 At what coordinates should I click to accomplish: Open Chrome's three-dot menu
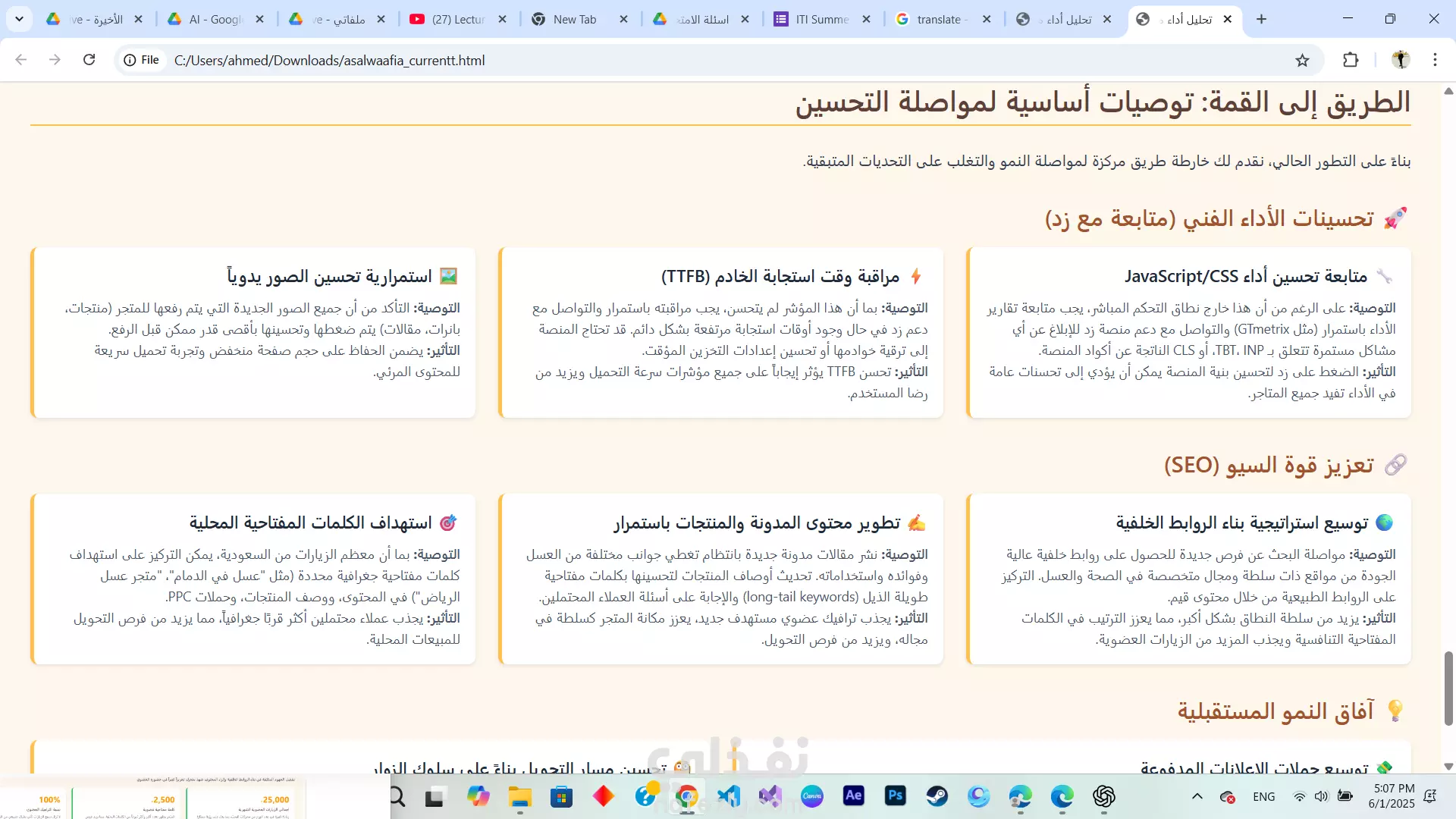click(x=1435, y=60)
